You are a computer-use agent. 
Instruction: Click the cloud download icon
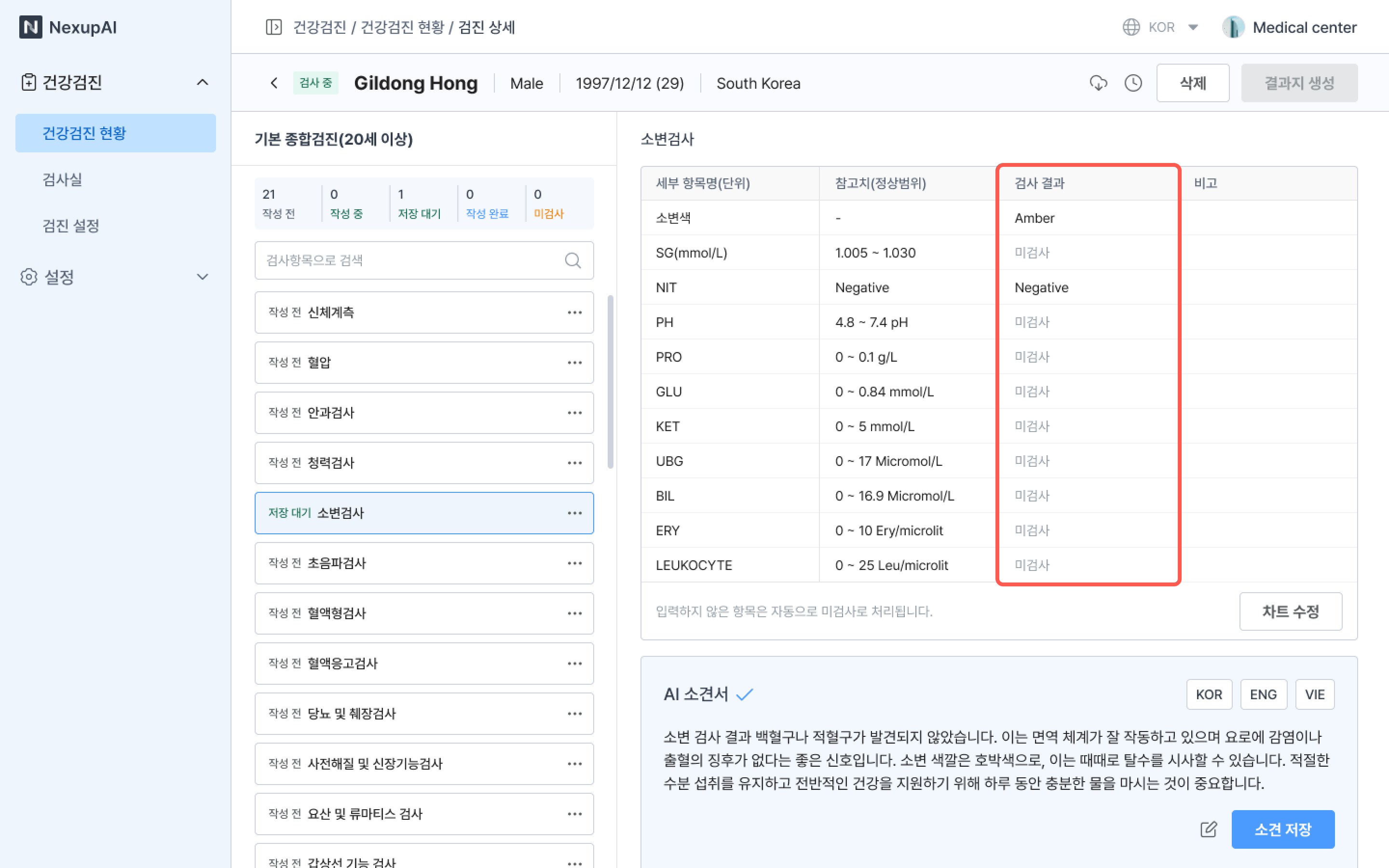(x=1098, y=83)
